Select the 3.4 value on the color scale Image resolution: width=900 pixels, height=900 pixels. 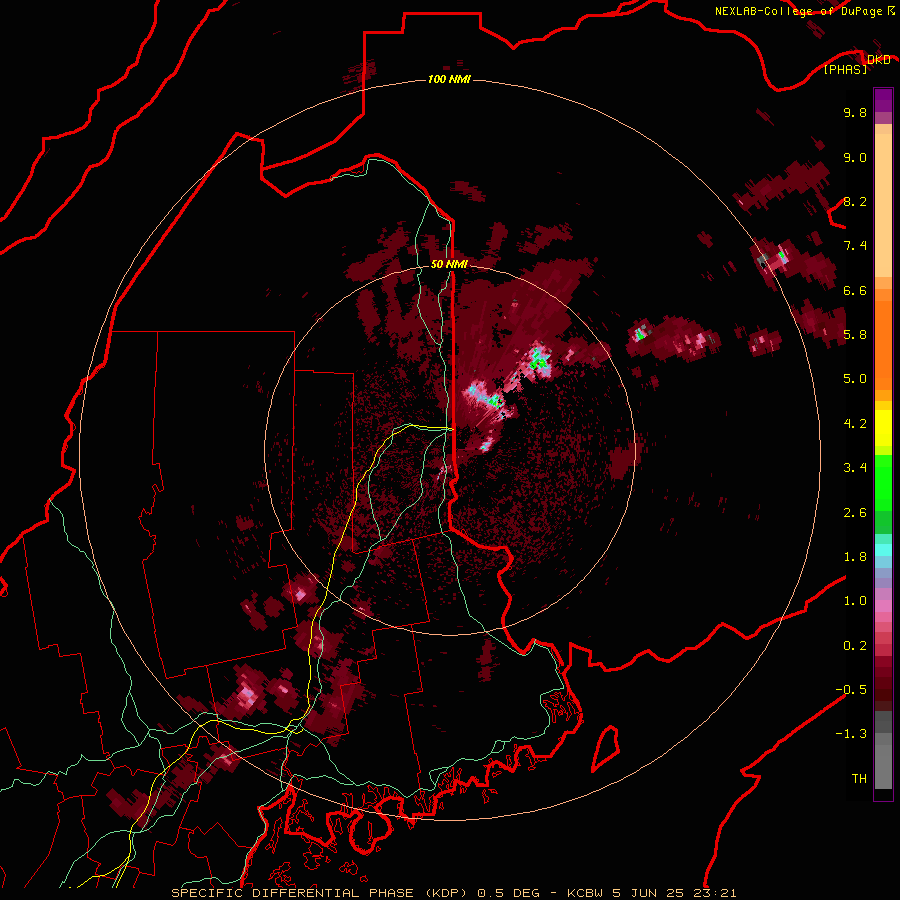coord(855,468)
